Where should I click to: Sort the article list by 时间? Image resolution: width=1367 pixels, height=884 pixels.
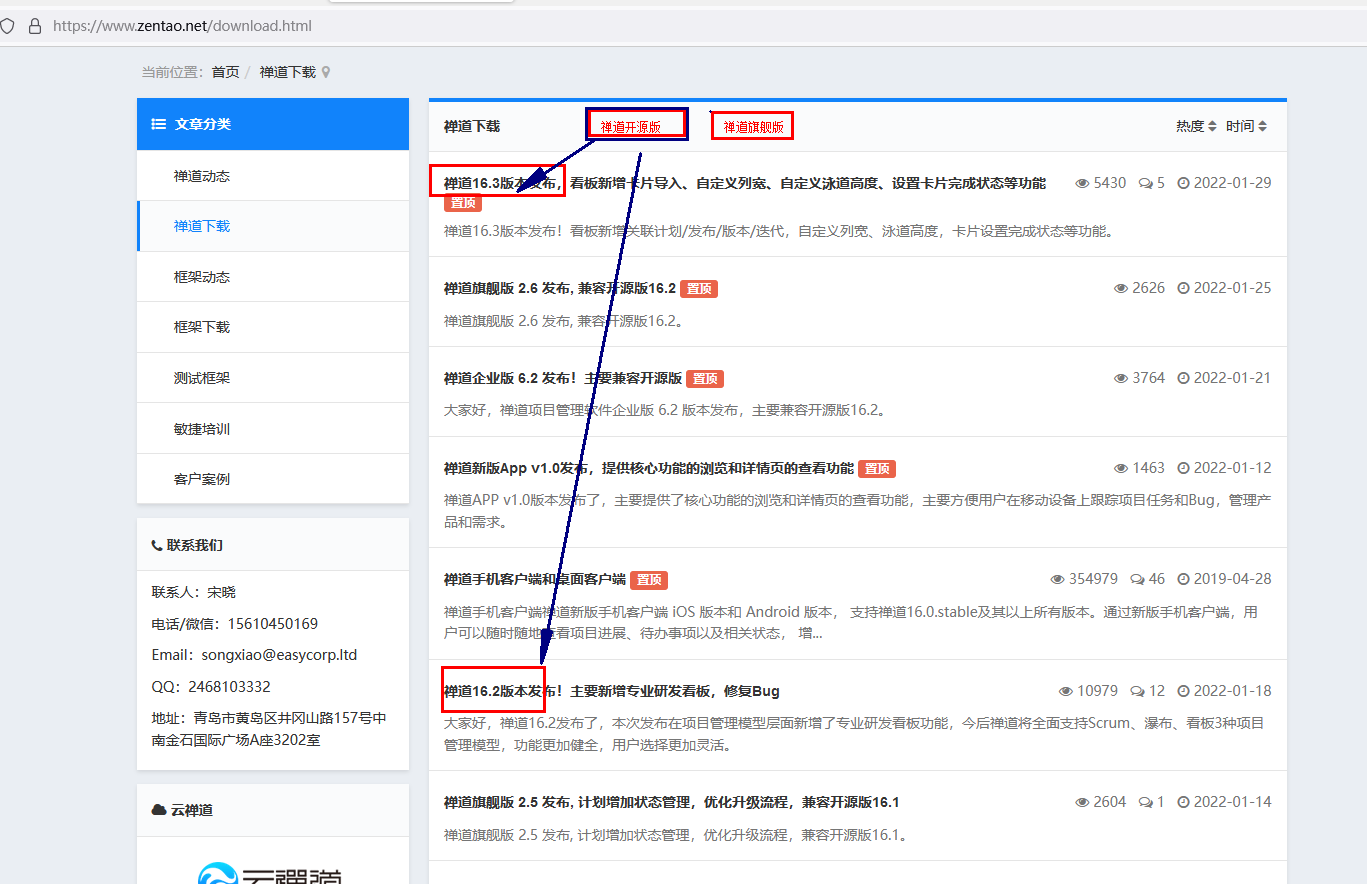[x=1246, y=126]
